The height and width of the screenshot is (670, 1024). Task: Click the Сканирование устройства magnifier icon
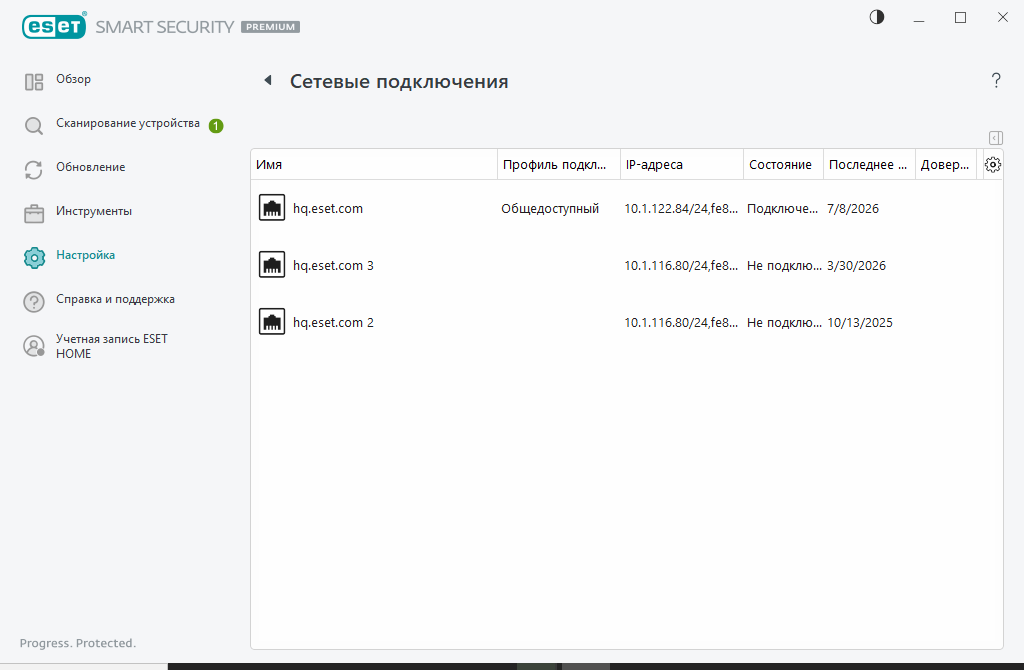pyautogui.click(x=34, y=125)
